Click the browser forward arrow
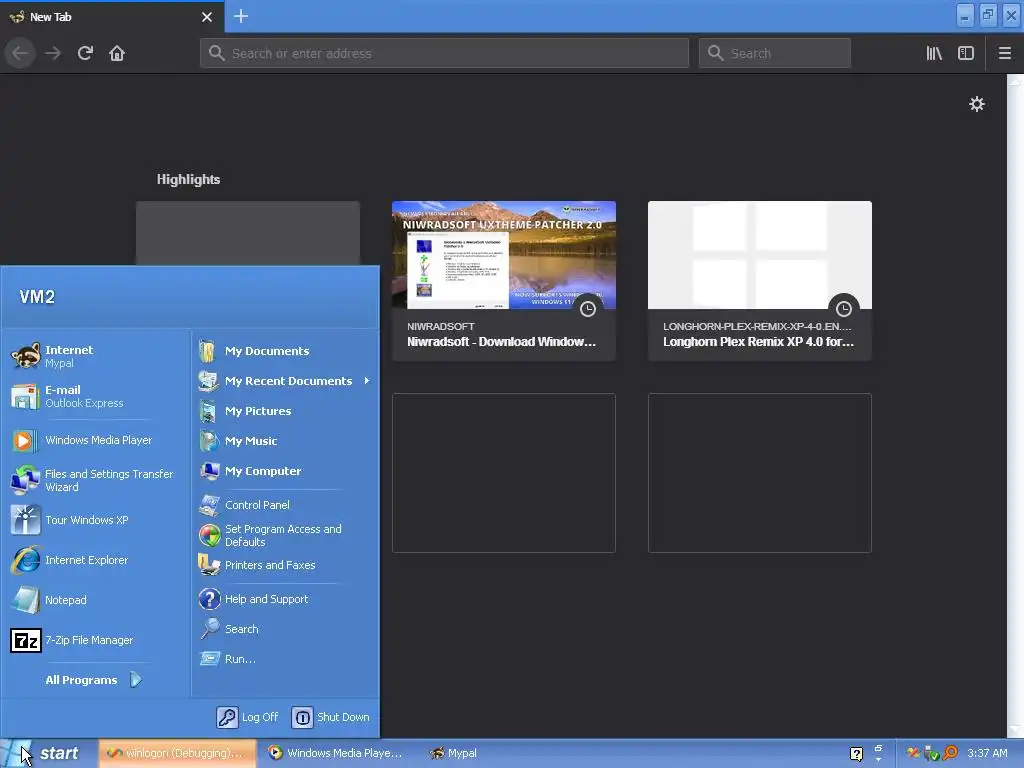1024x768 pixels. [53, 53]
